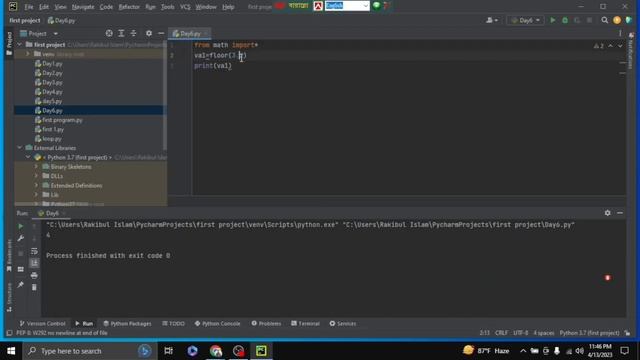Go to previous highlighted error arrow
Image resolution: width=640 pixels, height=360 pixels.
[610, 46]
